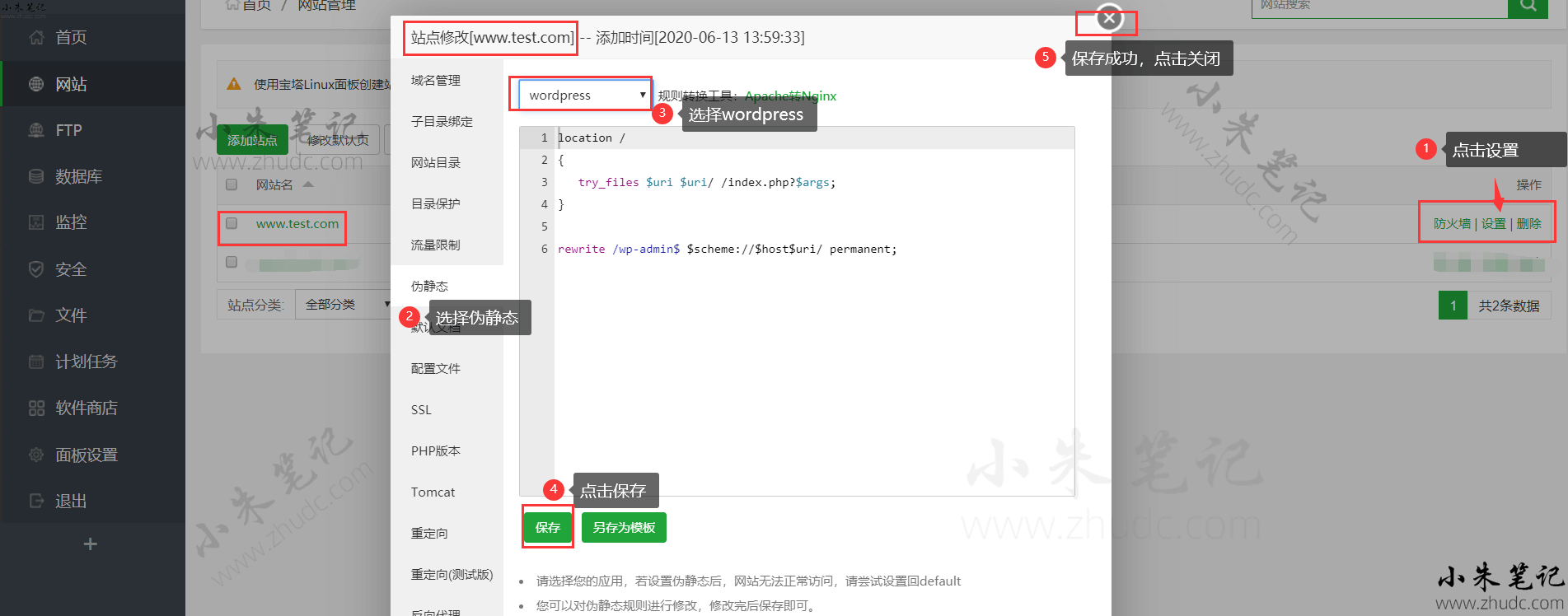Open FTP via its sidebar icon

(x=36, y=130)
